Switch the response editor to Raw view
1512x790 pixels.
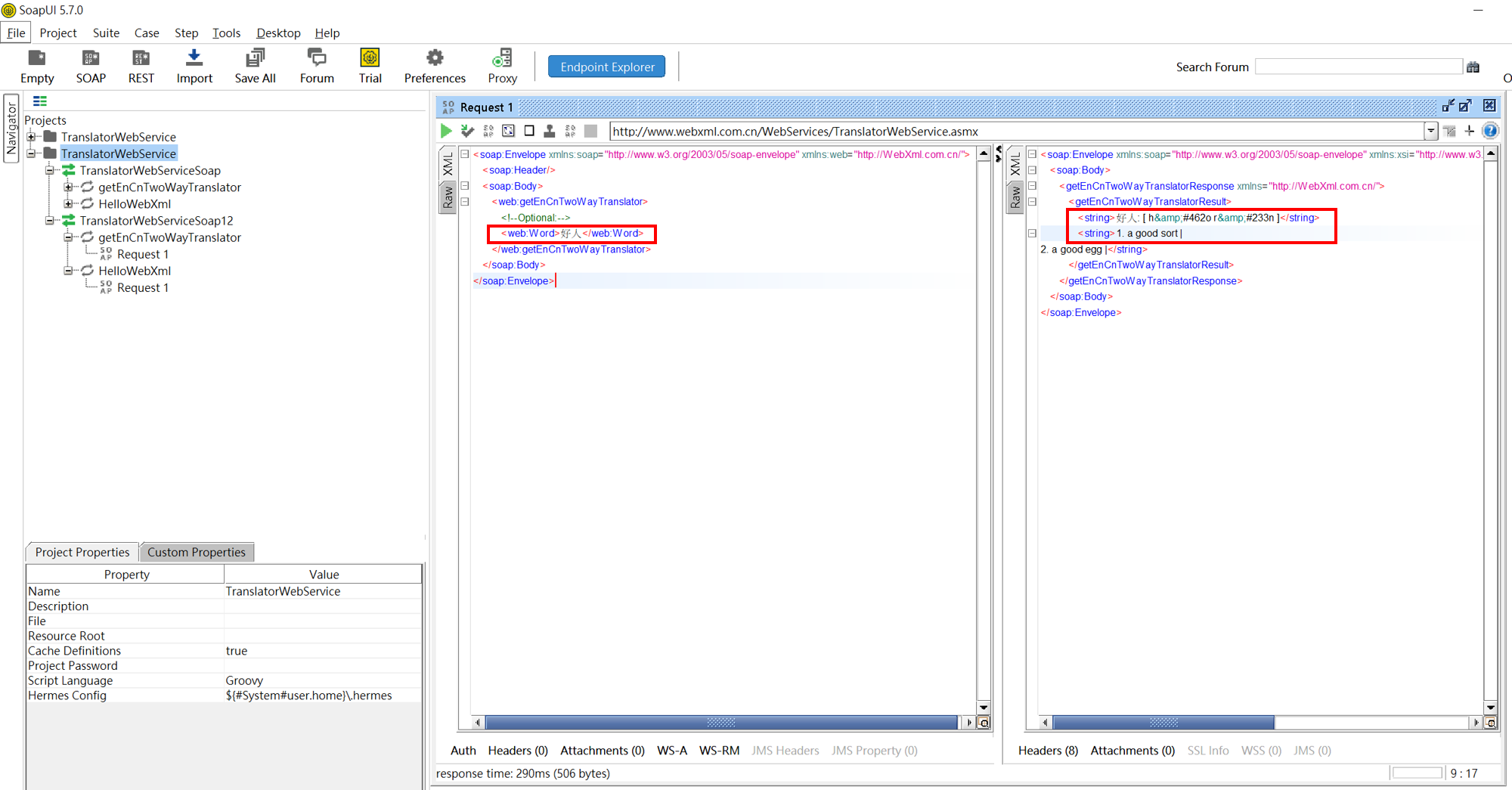coord(1015,197)
